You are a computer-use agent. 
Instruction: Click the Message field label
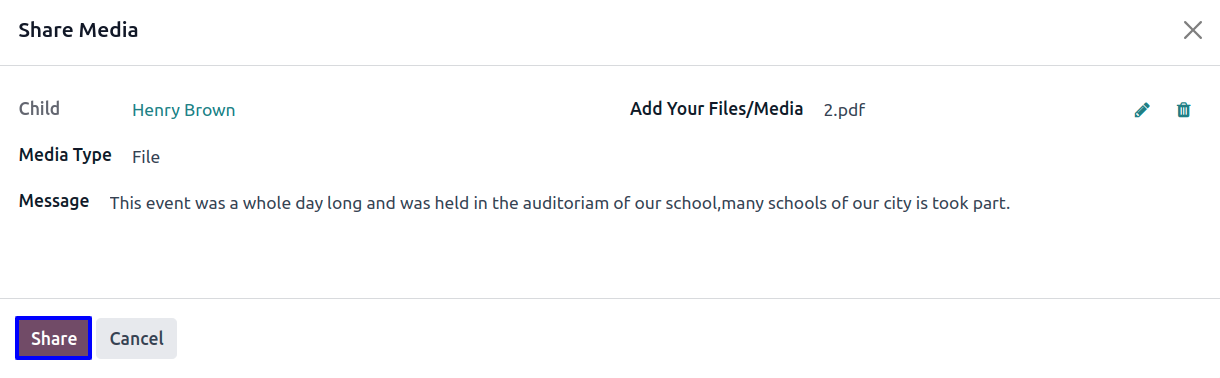(x=54, y=201)
